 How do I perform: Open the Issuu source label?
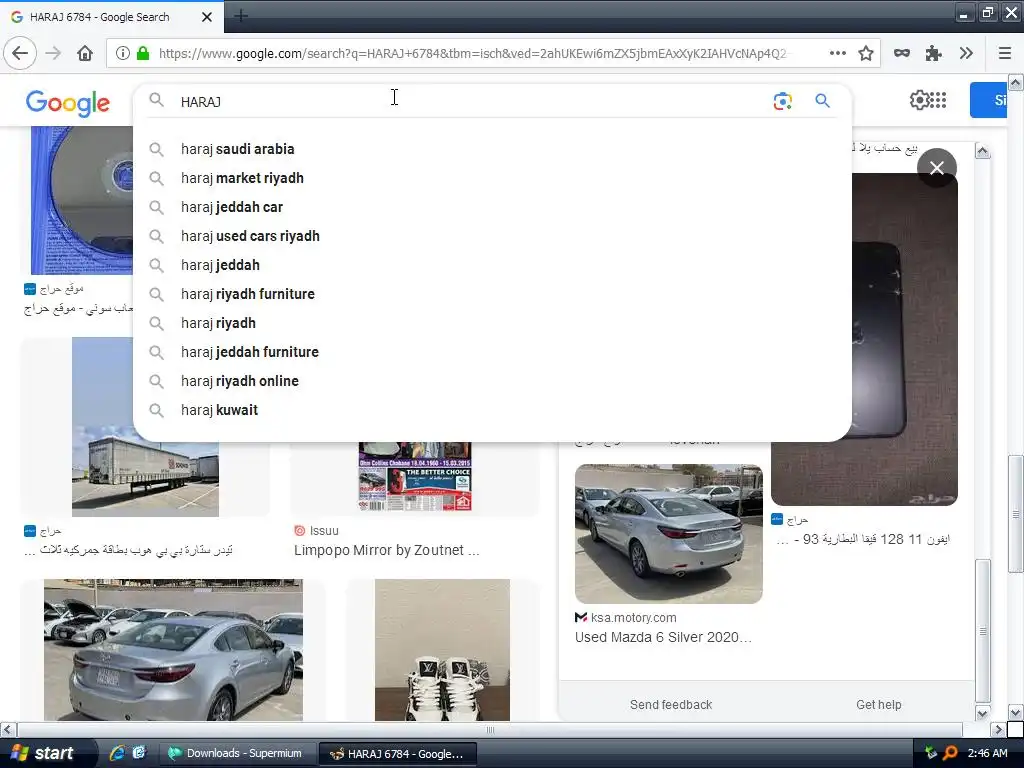click(317, 530)
